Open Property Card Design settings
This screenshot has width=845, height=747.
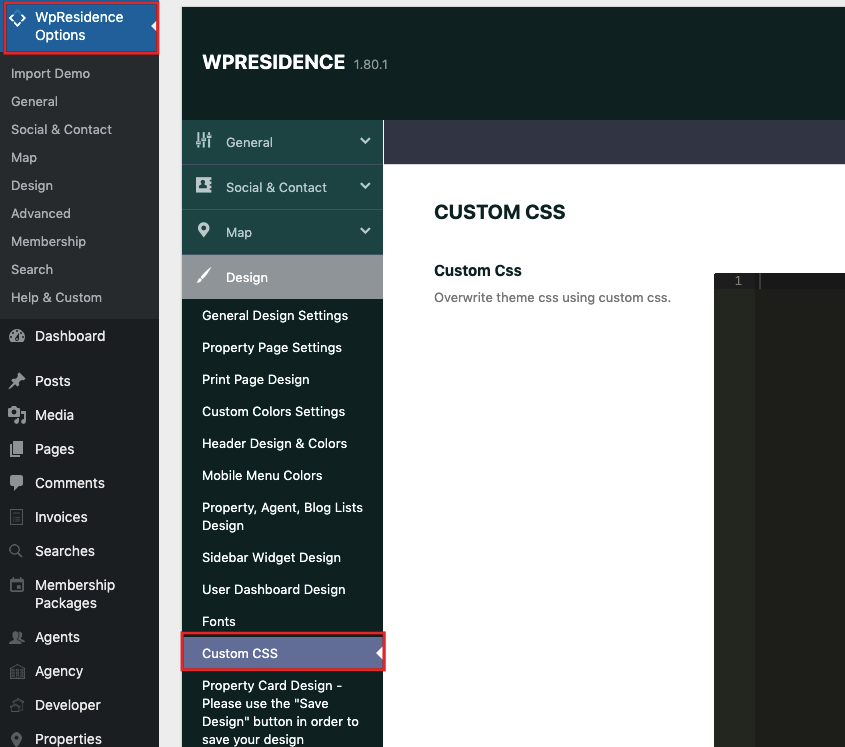click(x=280, y=712)
